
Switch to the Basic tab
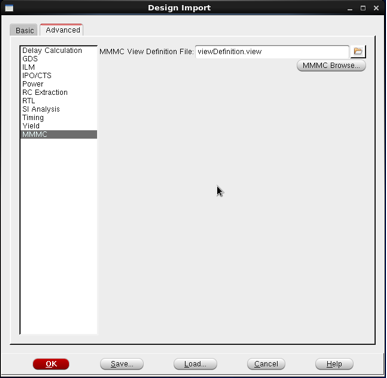(x=24, y=30)
